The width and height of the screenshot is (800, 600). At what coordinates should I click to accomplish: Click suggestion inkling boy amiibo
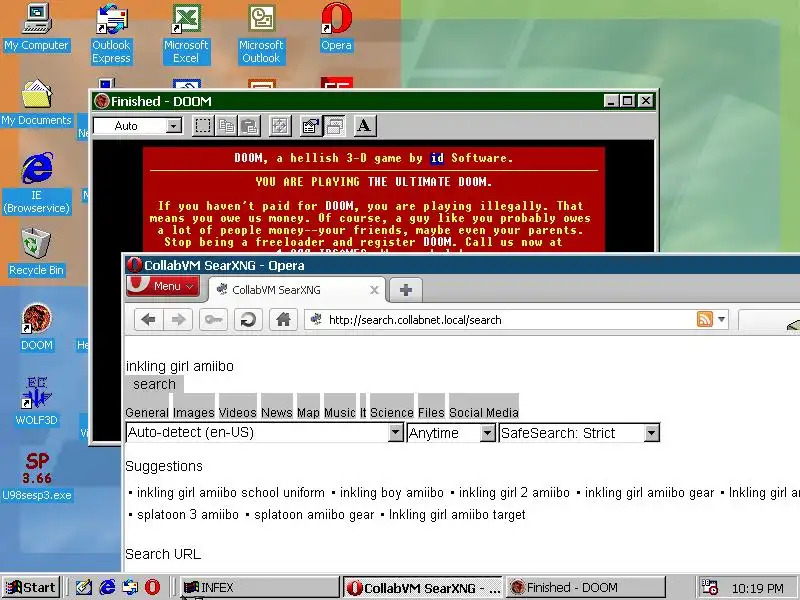pos(392,492)
